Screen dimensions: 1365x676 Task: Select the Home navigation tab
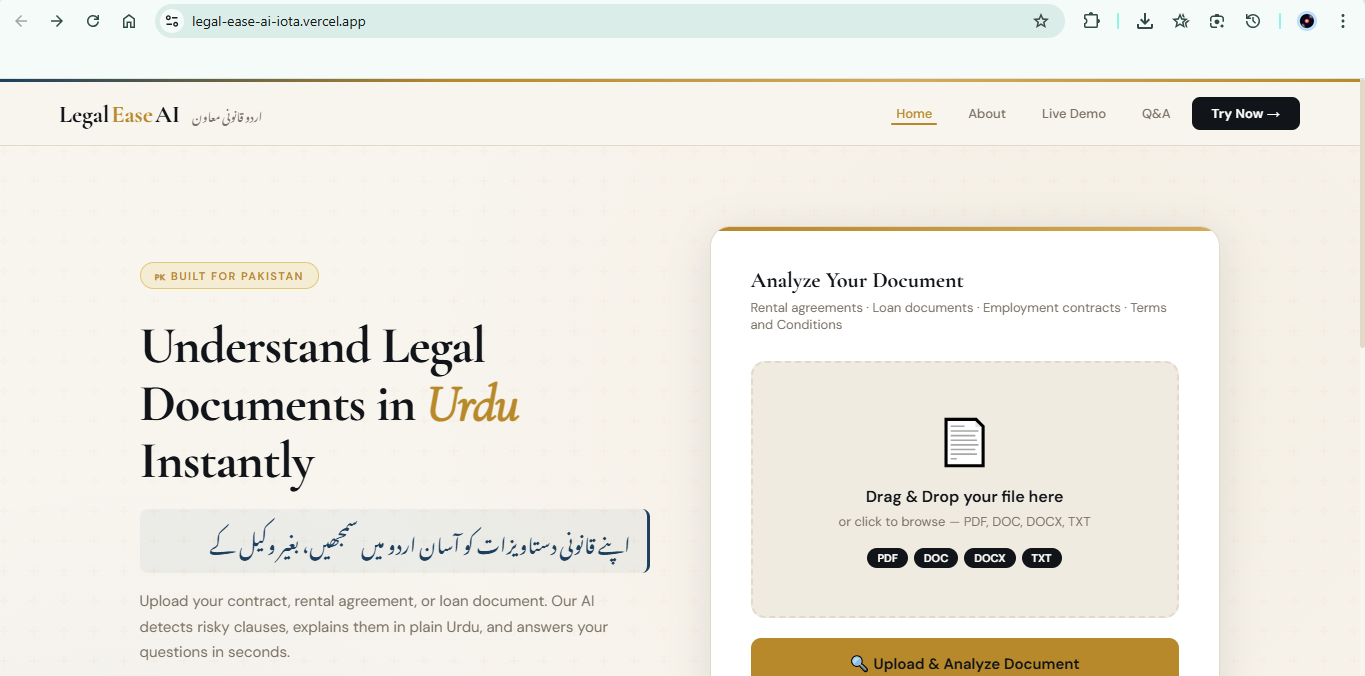[913, 113]
